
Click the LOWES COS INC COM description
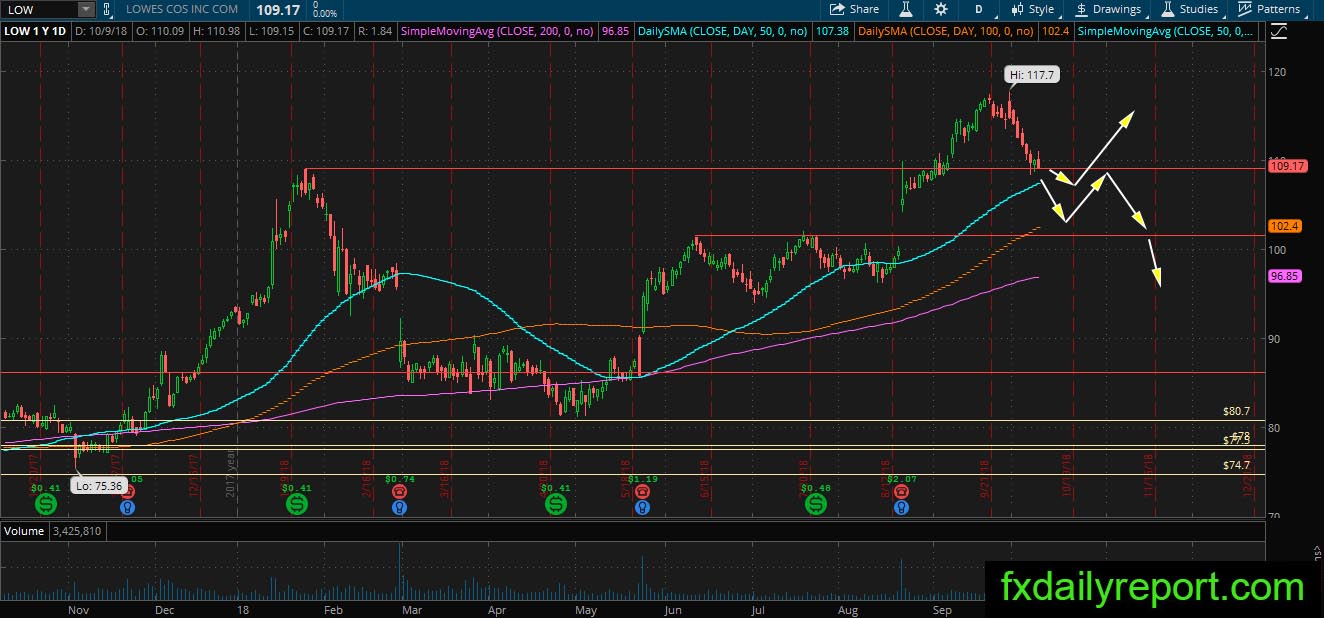tap(183, 9)
